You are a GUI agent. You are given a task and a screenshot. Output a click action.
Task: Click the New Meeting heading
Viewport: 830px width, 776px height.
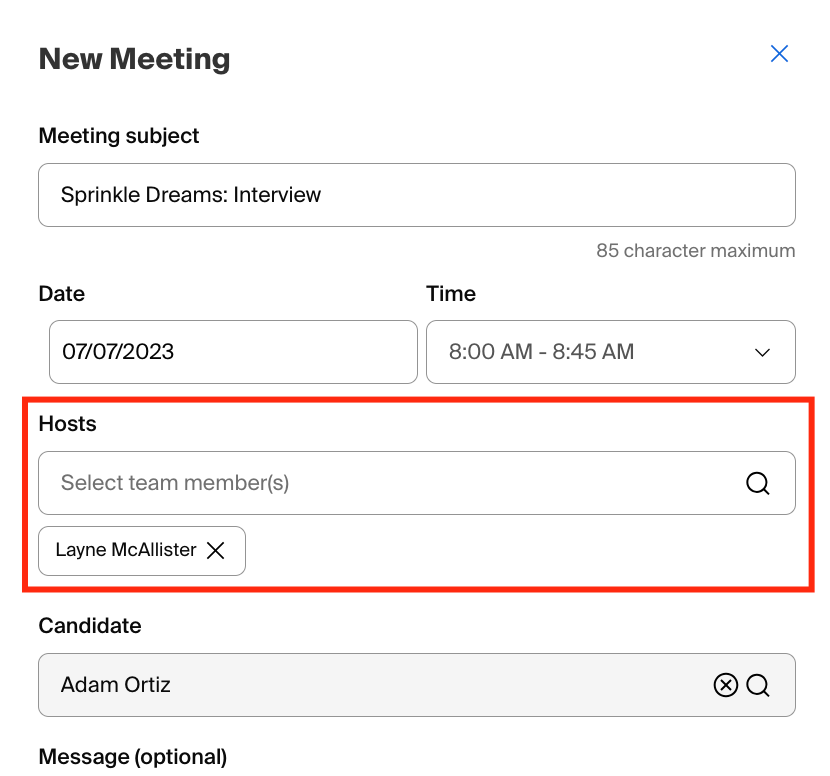134,59
